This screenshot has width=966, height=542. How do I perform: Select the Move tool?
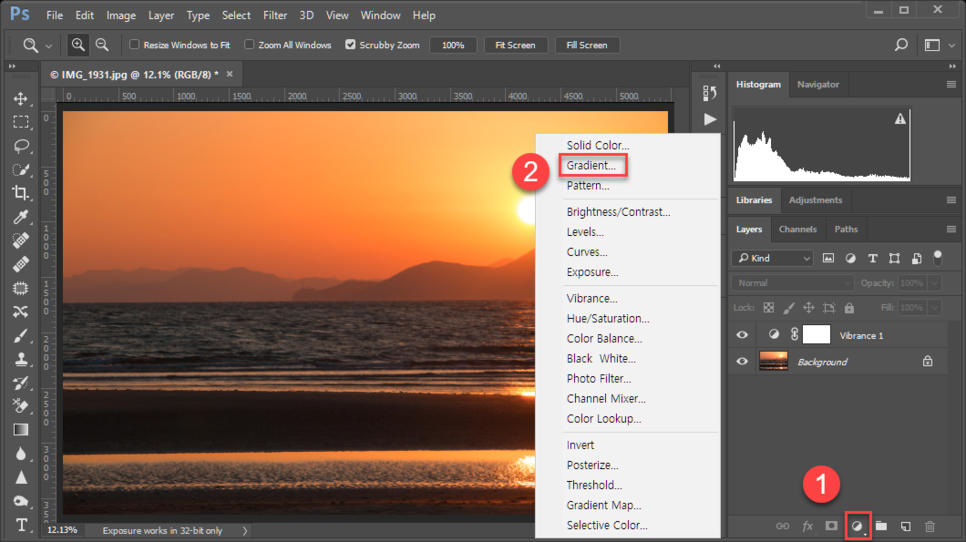tap(20, 99)
